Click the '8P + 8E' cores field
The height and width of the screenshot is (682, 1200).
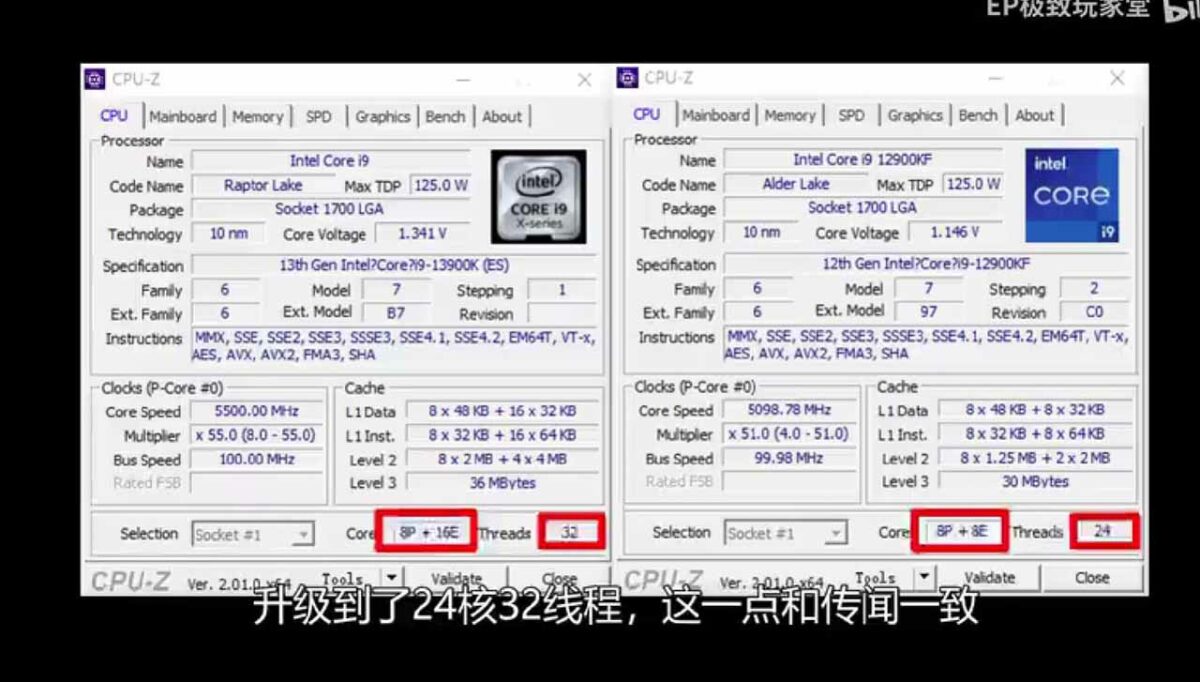[961, 532]
